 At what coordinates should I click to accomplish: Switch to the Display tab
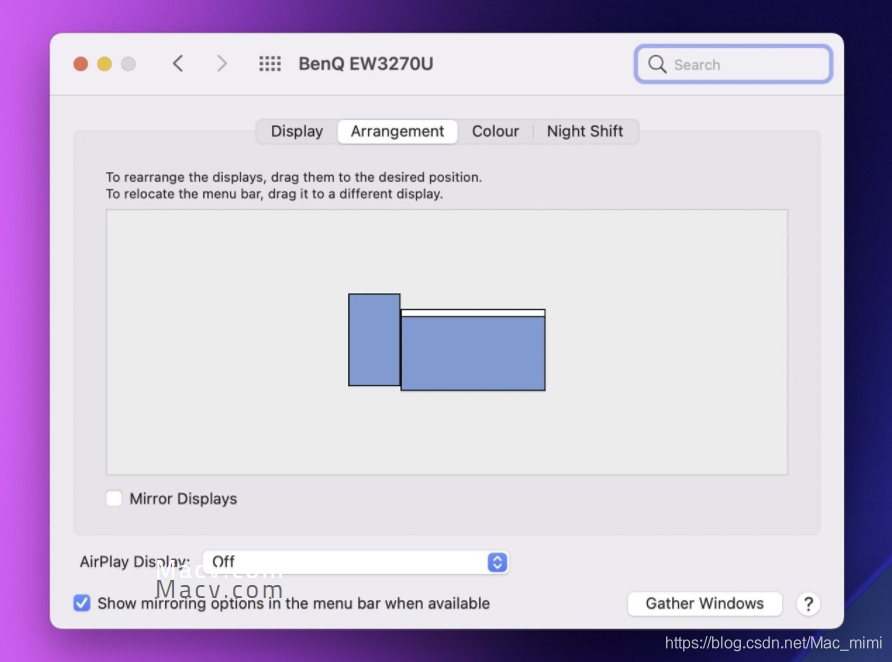pos(296,131)
